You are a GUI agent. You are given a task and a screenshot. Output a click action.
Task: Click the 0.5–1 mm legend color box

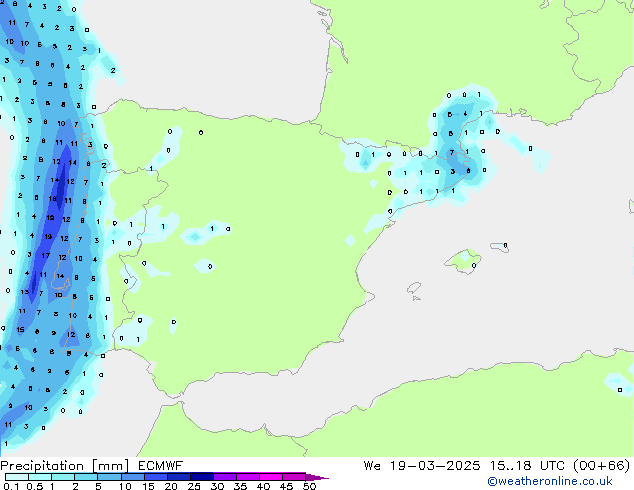pos(40,477)
